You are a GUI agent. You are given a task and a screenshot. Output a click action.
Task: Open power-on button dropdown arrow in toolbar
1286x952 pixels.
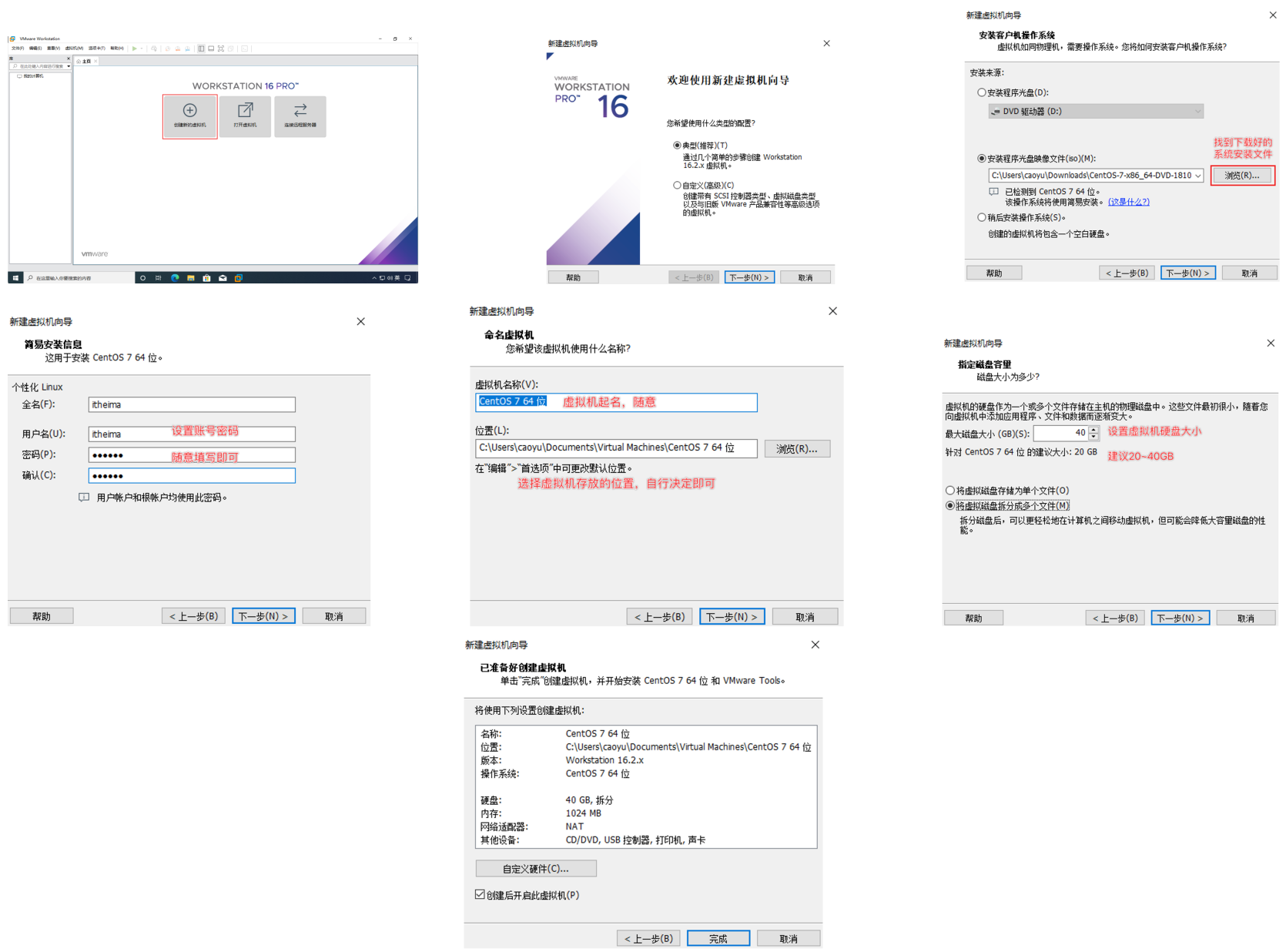142,49
